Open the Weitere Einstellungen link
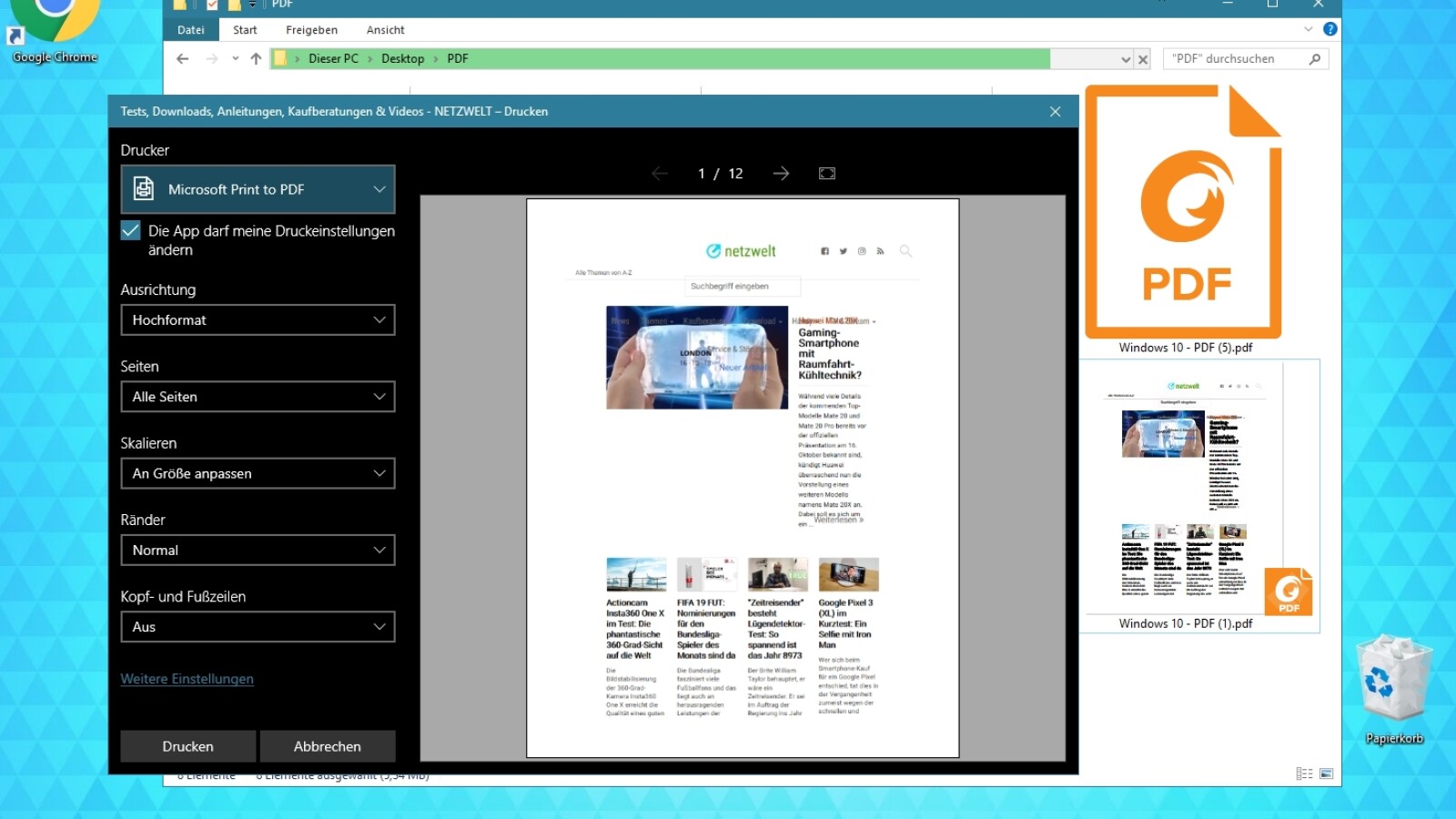Screen dimensions: 1456x819 tap(187, 679)
